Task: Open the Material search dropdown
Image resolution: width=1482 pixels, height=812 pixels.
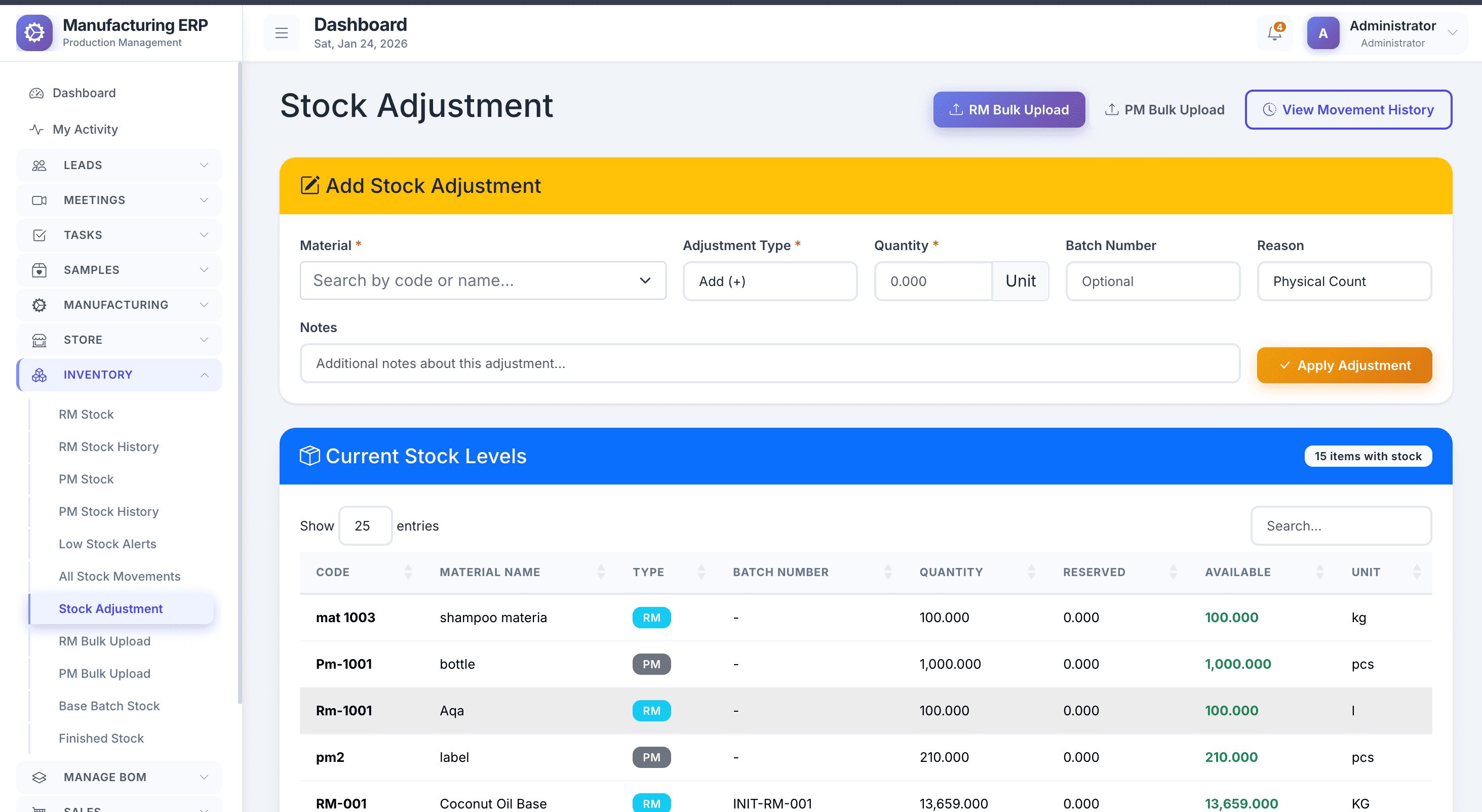Action: (x=482, y=280)
